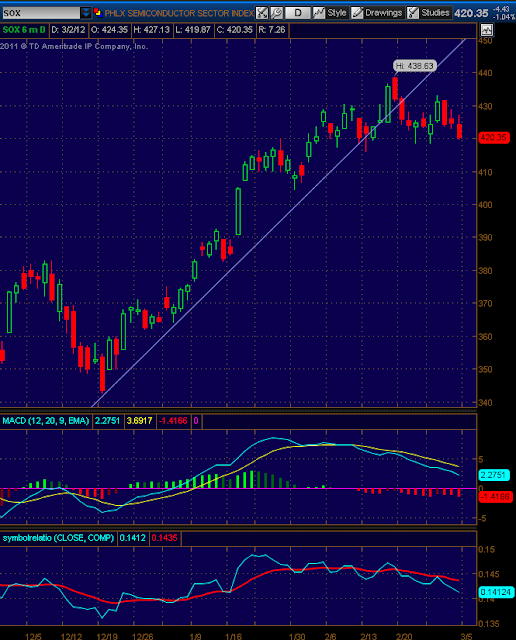Click the relative strength value 0.1412
Screen dimensions: 516x640
point(133,538)
